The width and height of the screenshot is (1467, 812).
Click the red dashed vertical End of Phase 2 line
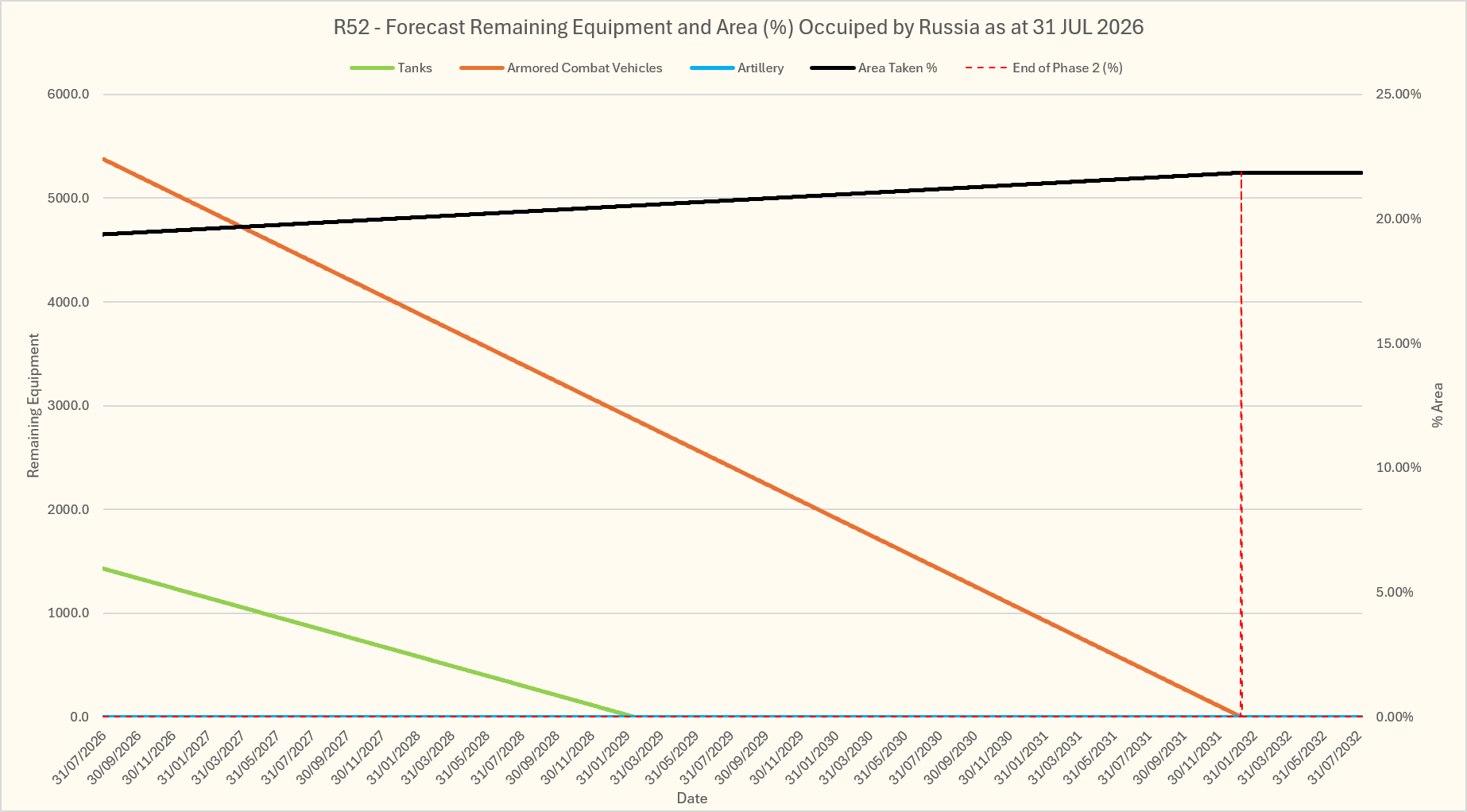tap(1241, 445)
